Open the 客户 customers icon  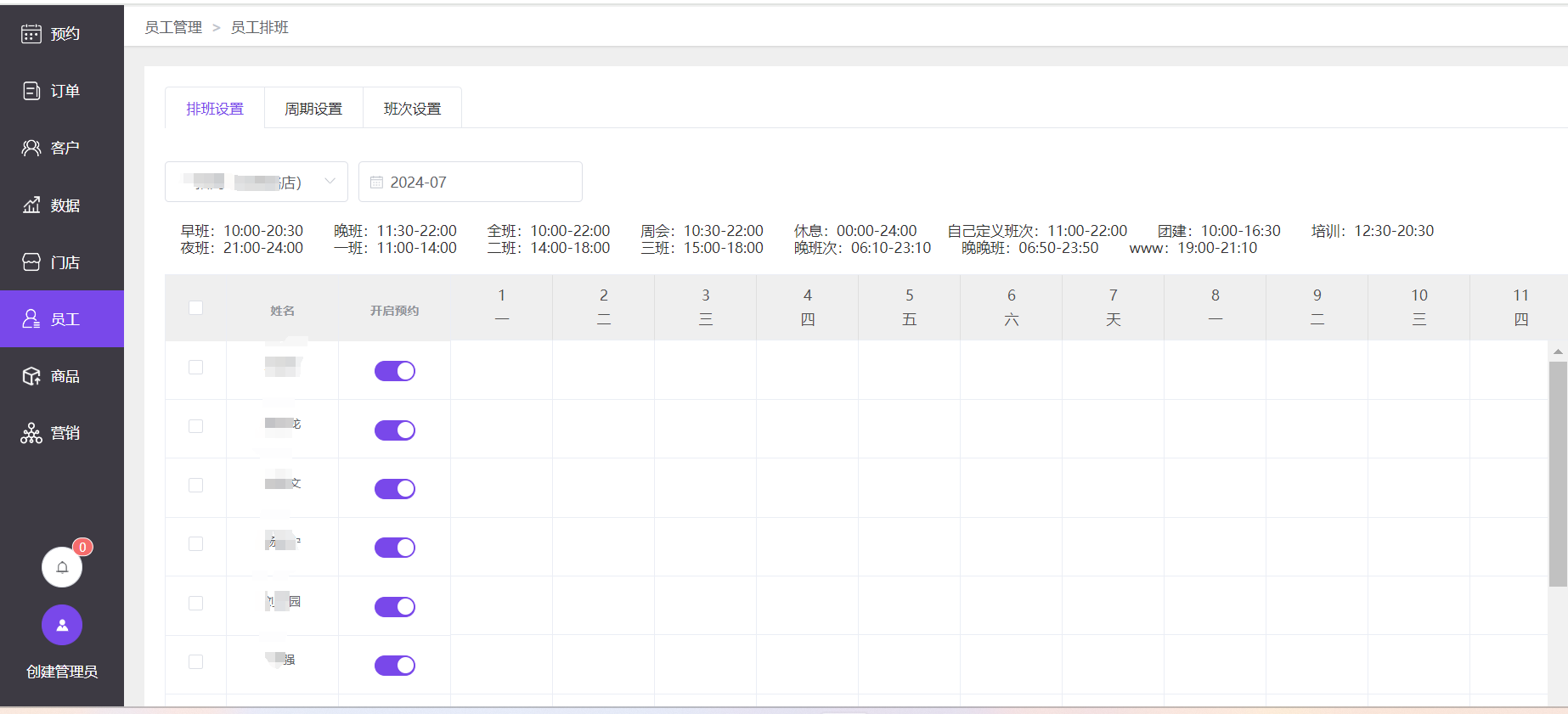coord(31,148)
